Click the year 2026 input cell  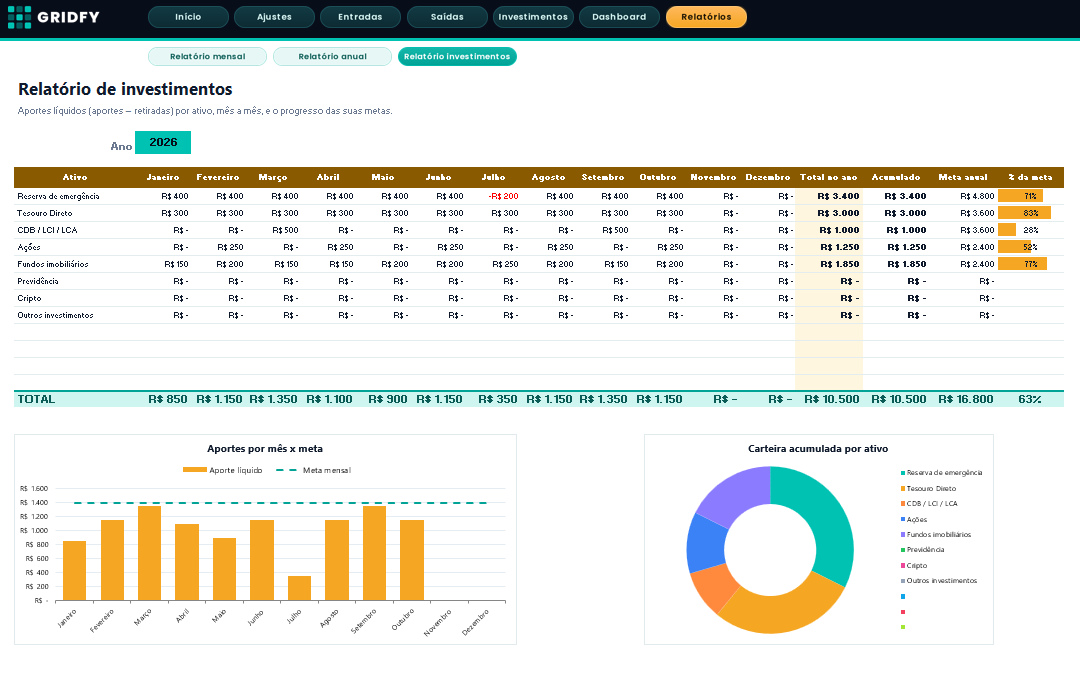point(163,143)
